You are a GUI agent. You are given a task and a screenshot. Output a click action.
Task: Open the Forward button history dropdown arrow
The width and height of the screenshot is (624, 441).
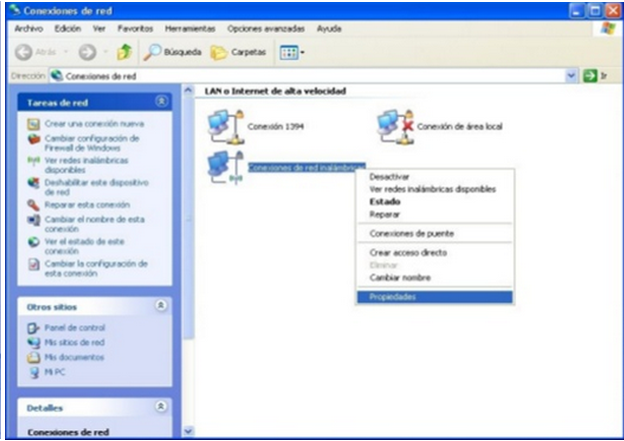pos(106,52)
